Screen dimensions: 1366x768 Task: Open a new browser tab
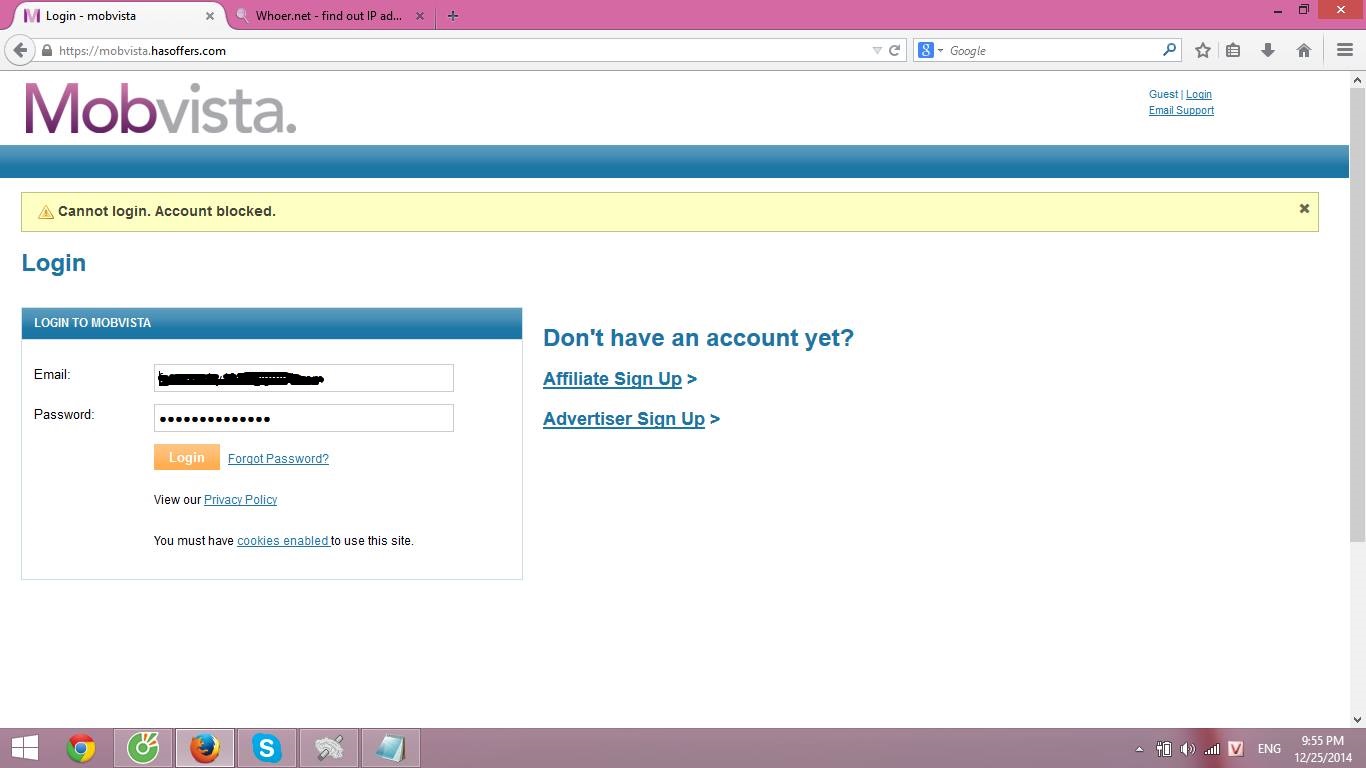[453, 16]
